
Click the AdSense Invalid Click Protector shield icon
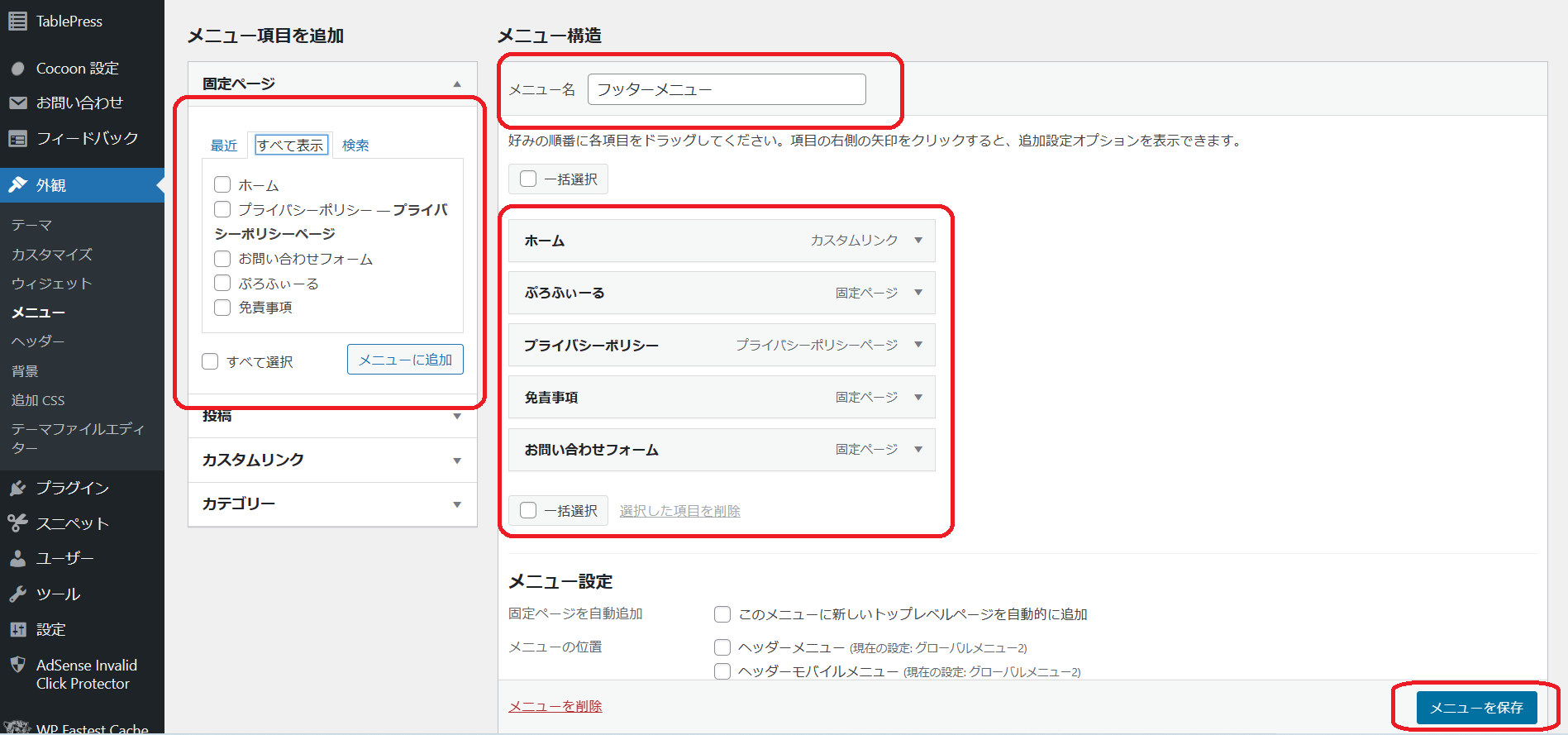pyautogui.click(x=17, y=665)
